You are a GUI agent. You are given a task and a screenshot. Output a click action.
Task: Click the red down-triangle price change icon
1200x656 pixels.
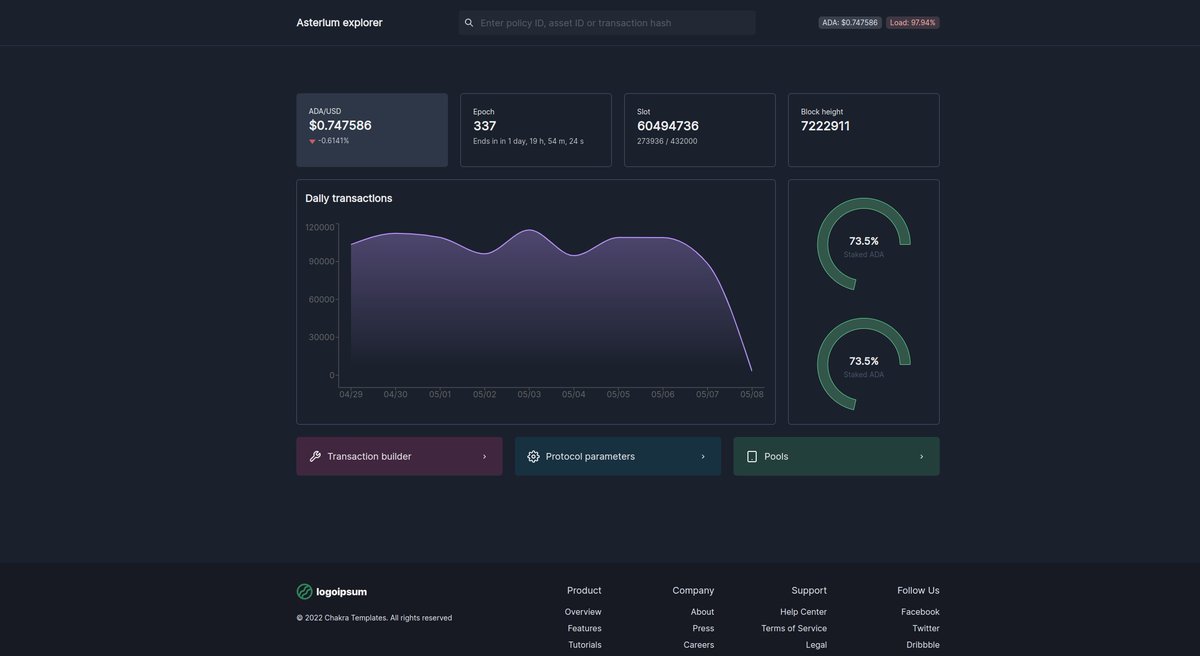coord(312,141)
